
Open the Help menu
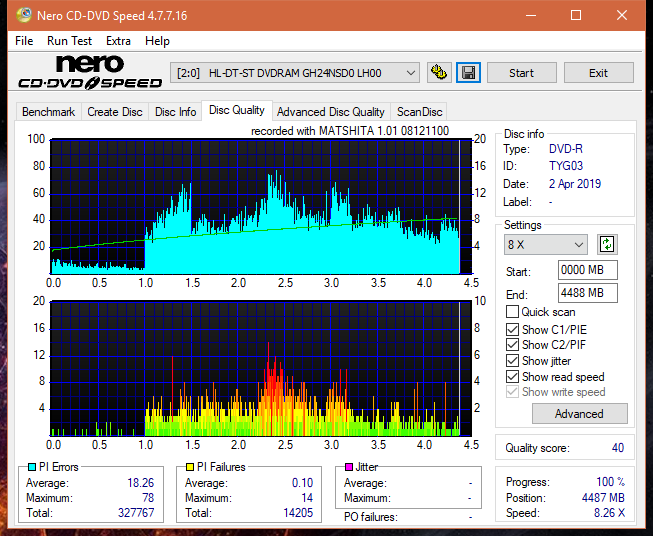pyautogui.click(x=157, y=41)
